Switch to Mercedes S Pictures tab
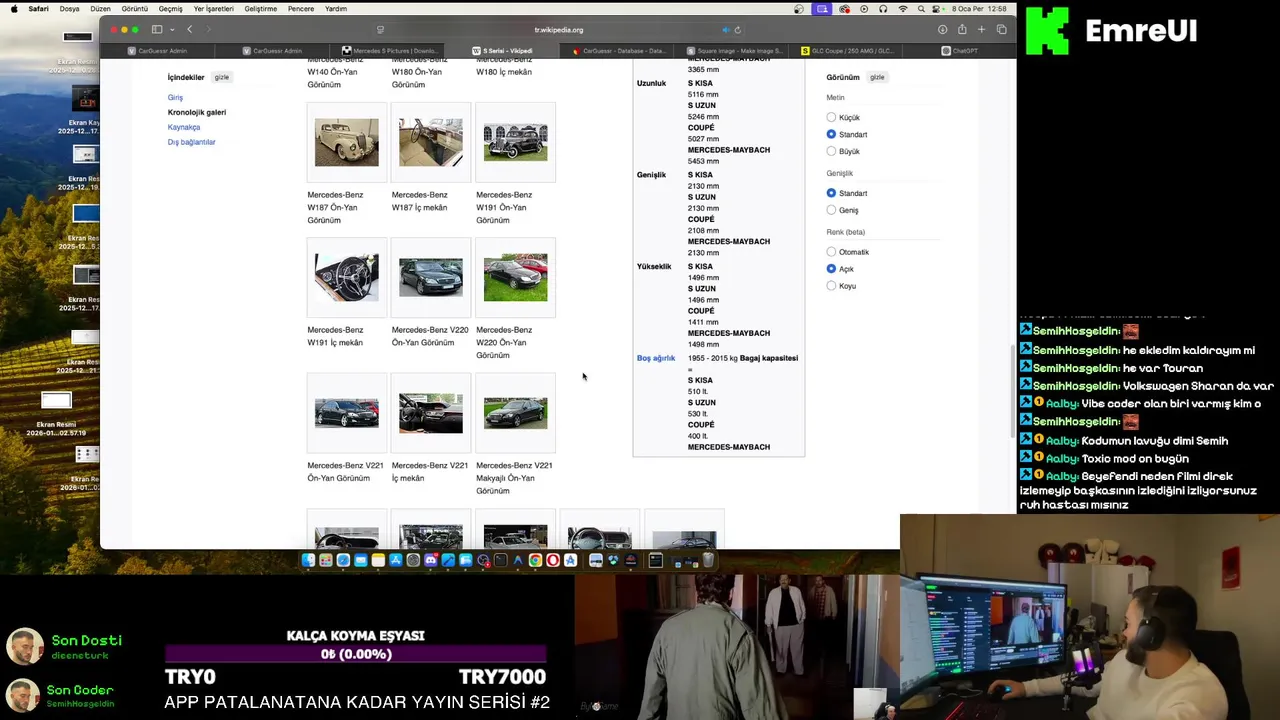Screen dimensions: 1280x720 coord(388,50)
